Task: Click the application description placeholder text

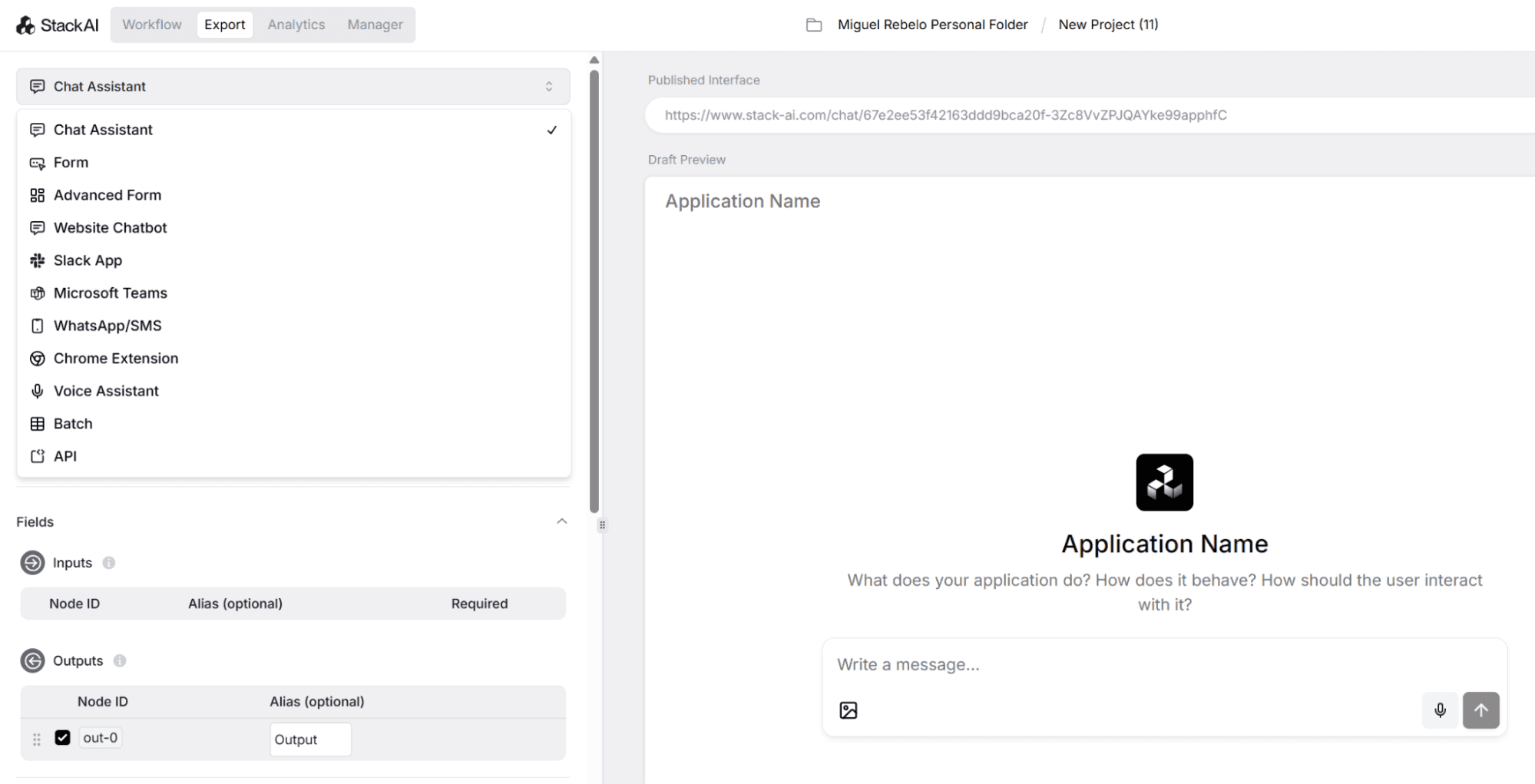Action: pyautogui.click(x=1164, y=592)
